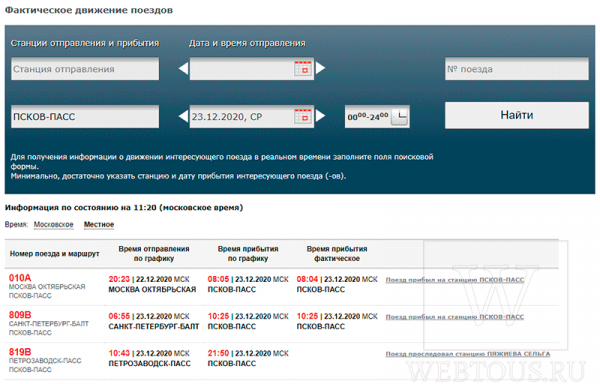Open status link for train 010А arrival
The image size is (600, 384).
coord(455,280)
